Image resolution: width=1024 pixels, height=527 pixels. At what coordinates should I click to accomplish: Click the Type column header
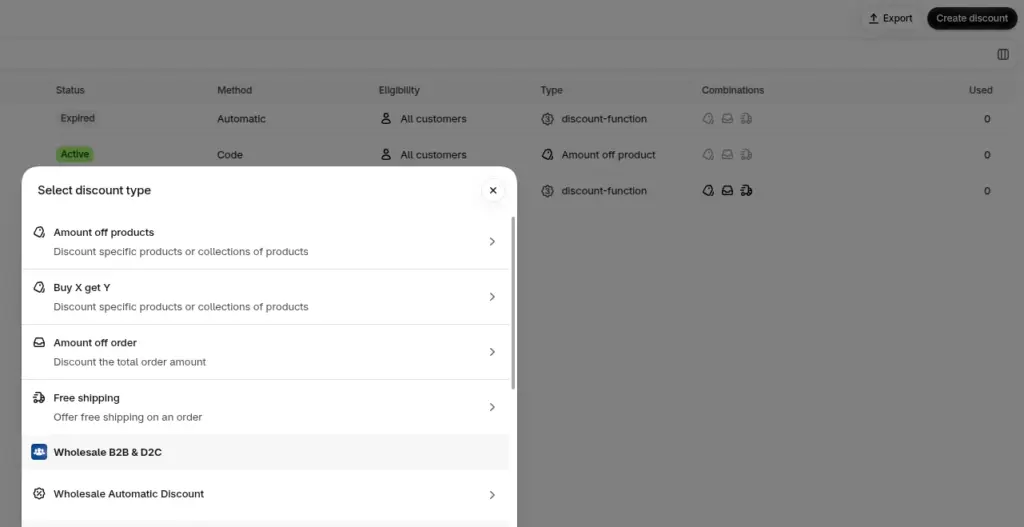[x=551, y=90]
